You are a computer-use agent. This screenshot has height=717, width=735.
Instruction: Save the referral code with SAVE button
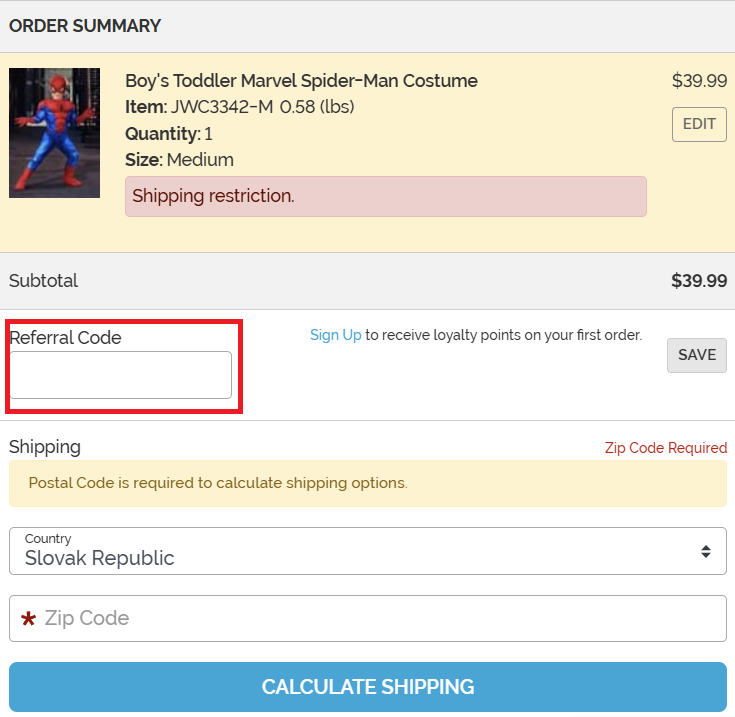pyautogui.click(x=696, y=355)
